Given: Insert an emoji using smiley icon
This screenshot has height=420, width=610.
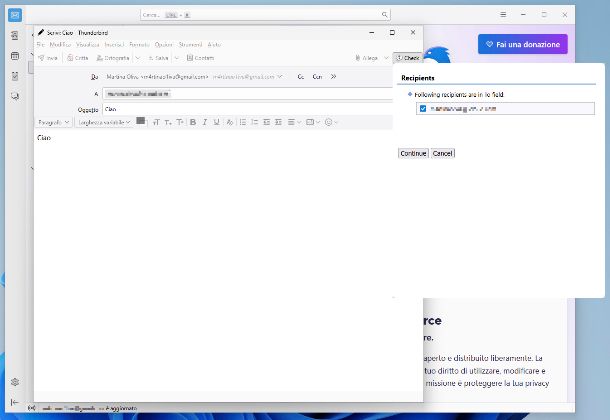Looking at the screenshot, I should tap(330, 122).
